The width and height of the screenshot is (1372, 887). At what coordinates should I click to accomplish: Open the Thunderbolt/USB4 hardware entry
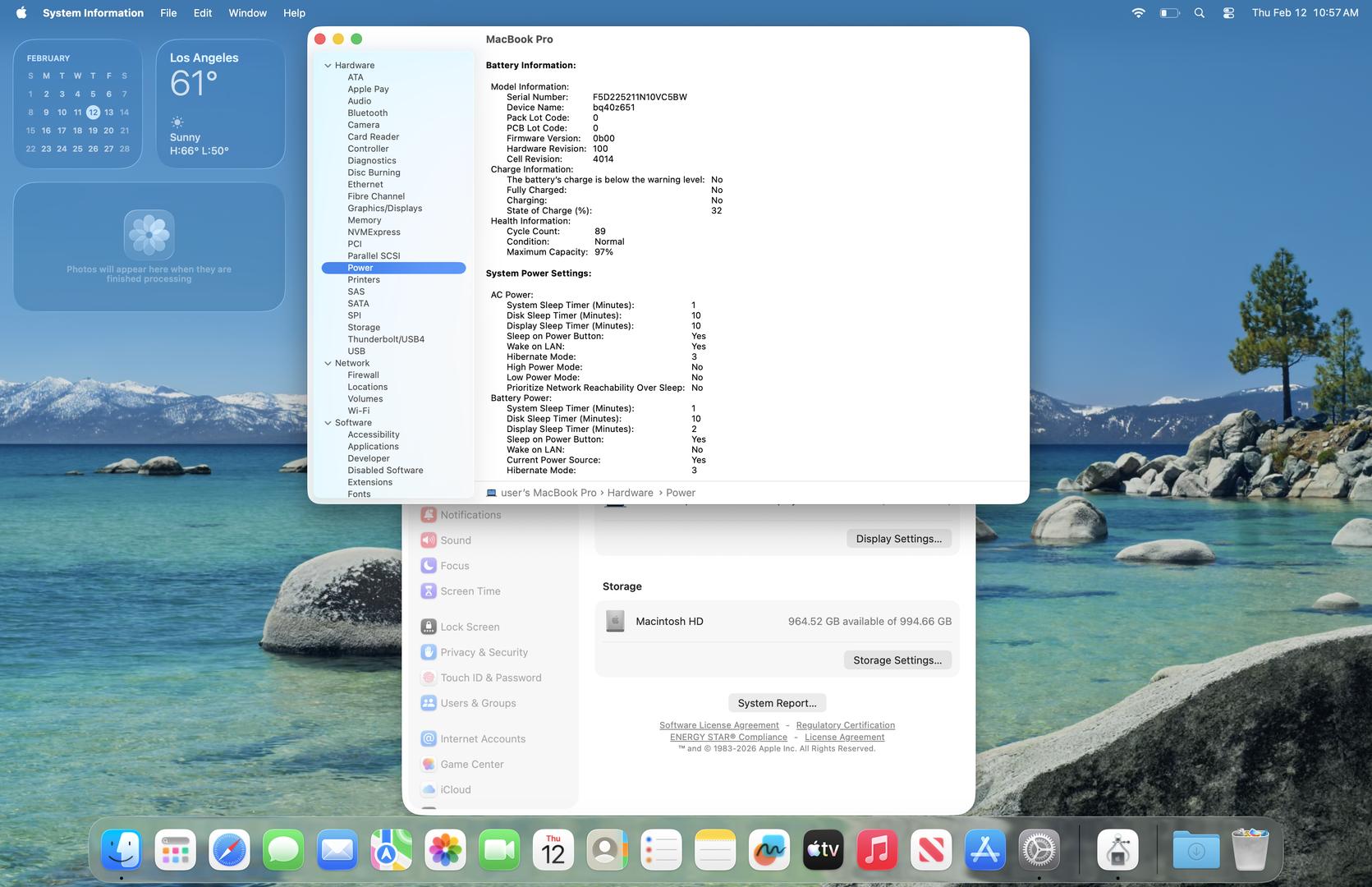(385, 339)
